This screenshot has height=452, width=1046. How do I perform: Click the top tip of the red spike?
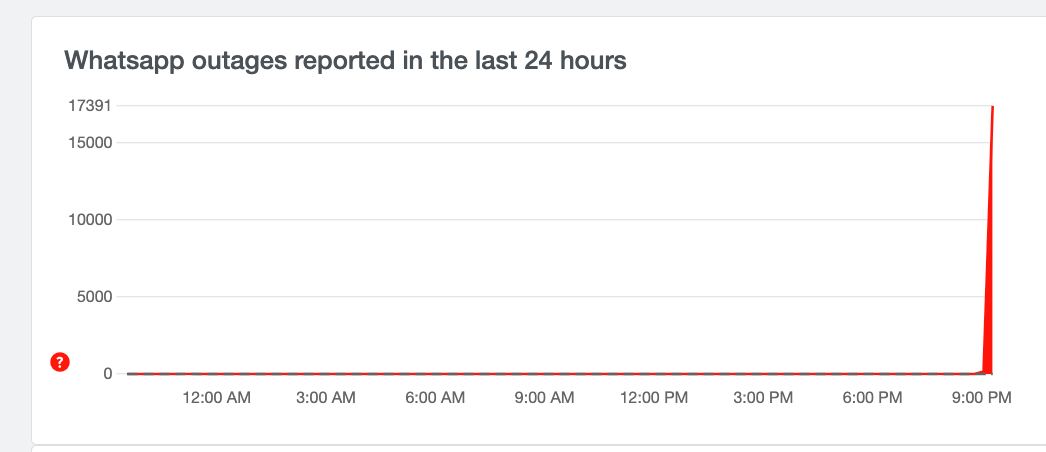coord(992,107)
